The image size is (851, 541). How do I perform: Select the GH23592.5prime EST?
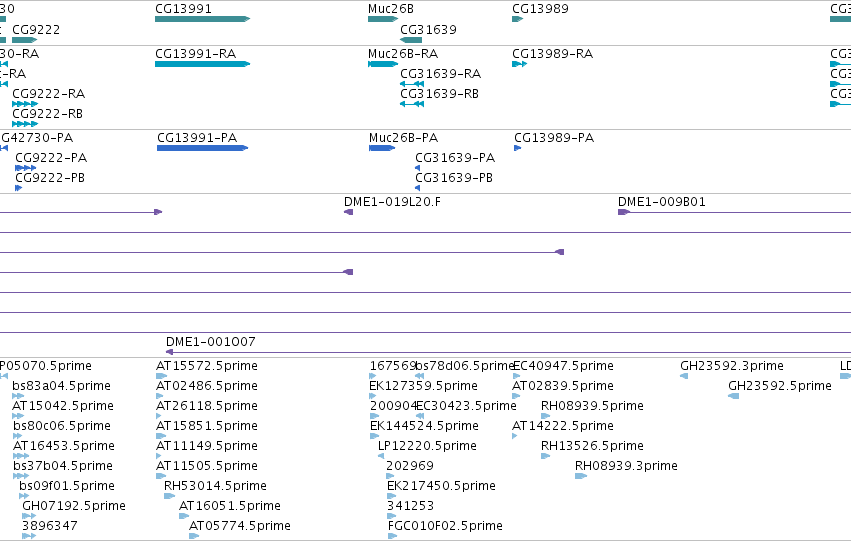coord(733,396)
